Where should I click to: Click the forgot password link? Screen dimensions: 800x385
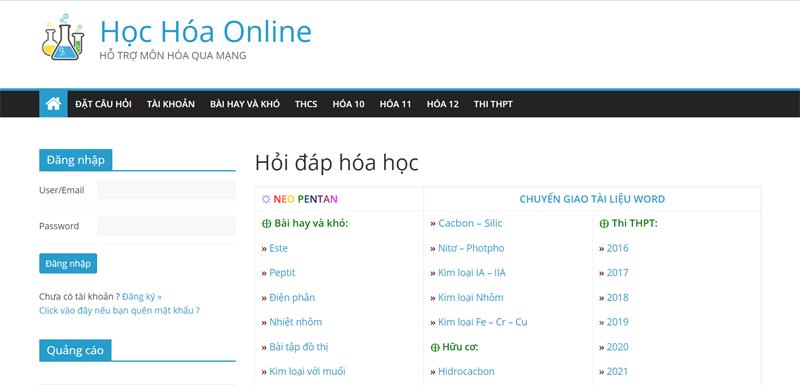(119, 310)
